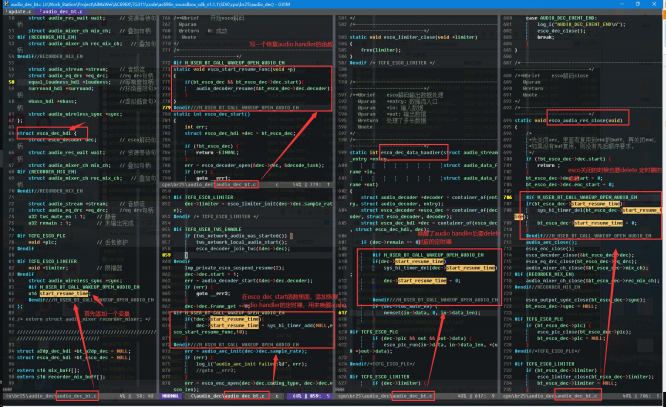The width and height of the screenshot is (666, 407).
Task: Click the esco_dec_start function declaration line
Action: [212, 114]
